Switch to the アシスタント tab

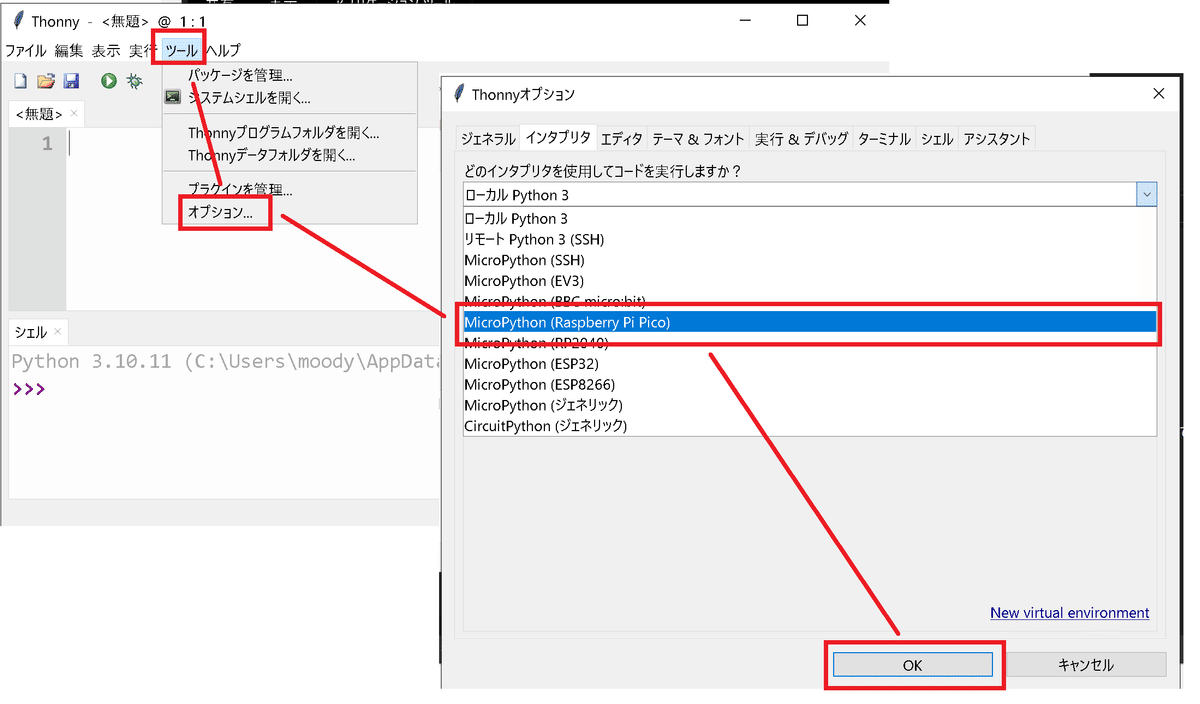click(x=996, y=139)
